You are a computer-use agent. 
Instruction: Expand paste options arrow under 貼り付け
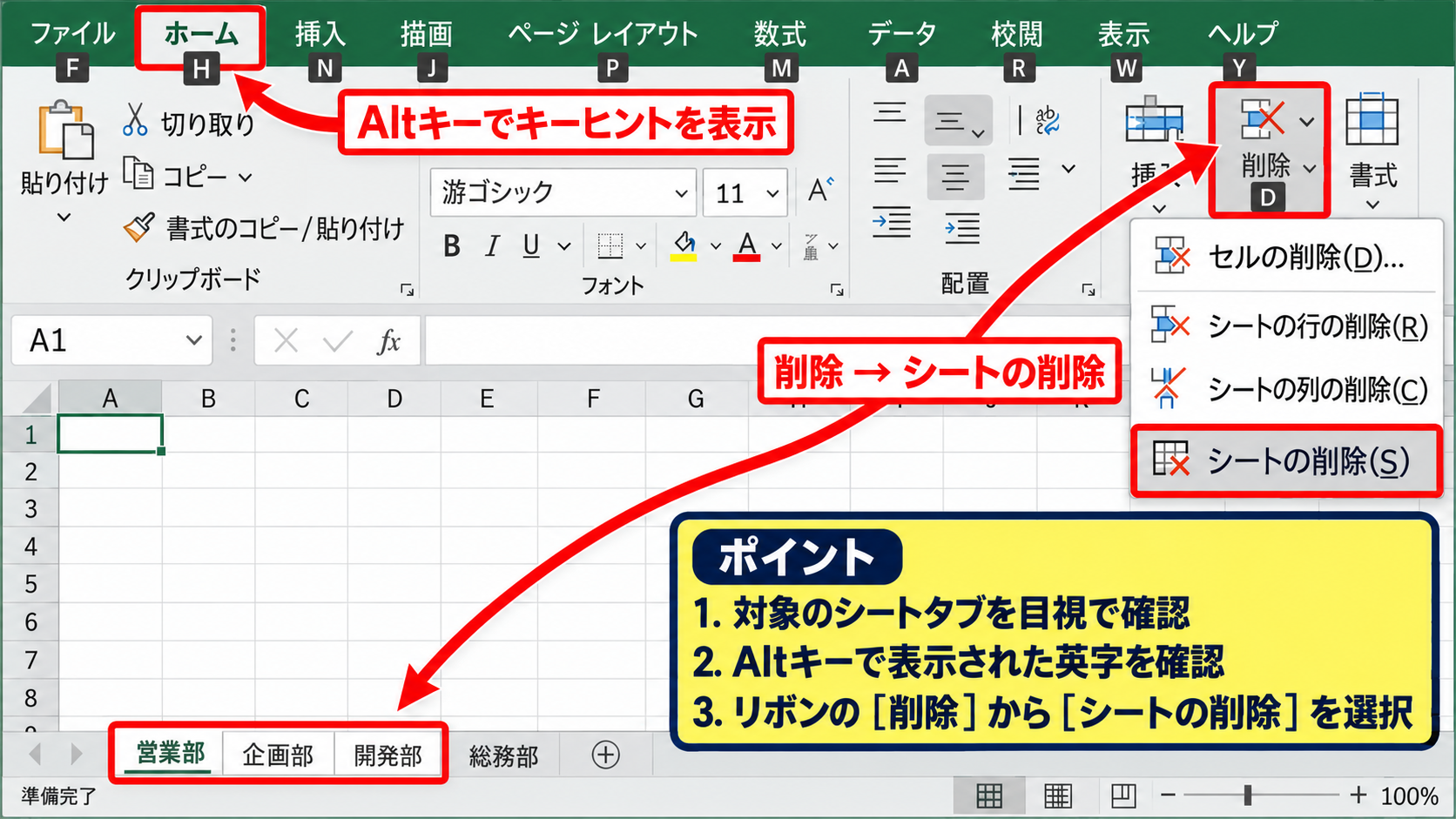click(x=64, y=218)
